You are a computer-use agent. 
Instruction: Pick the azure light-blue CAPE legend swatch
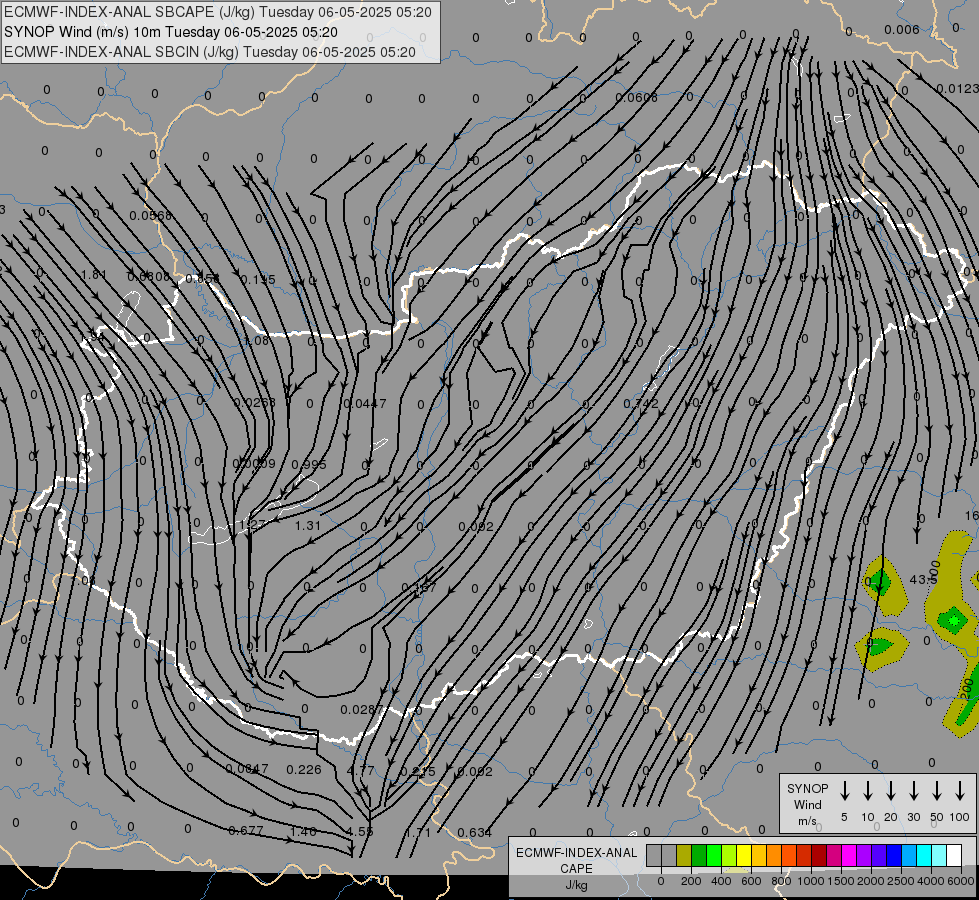(908, 856)
